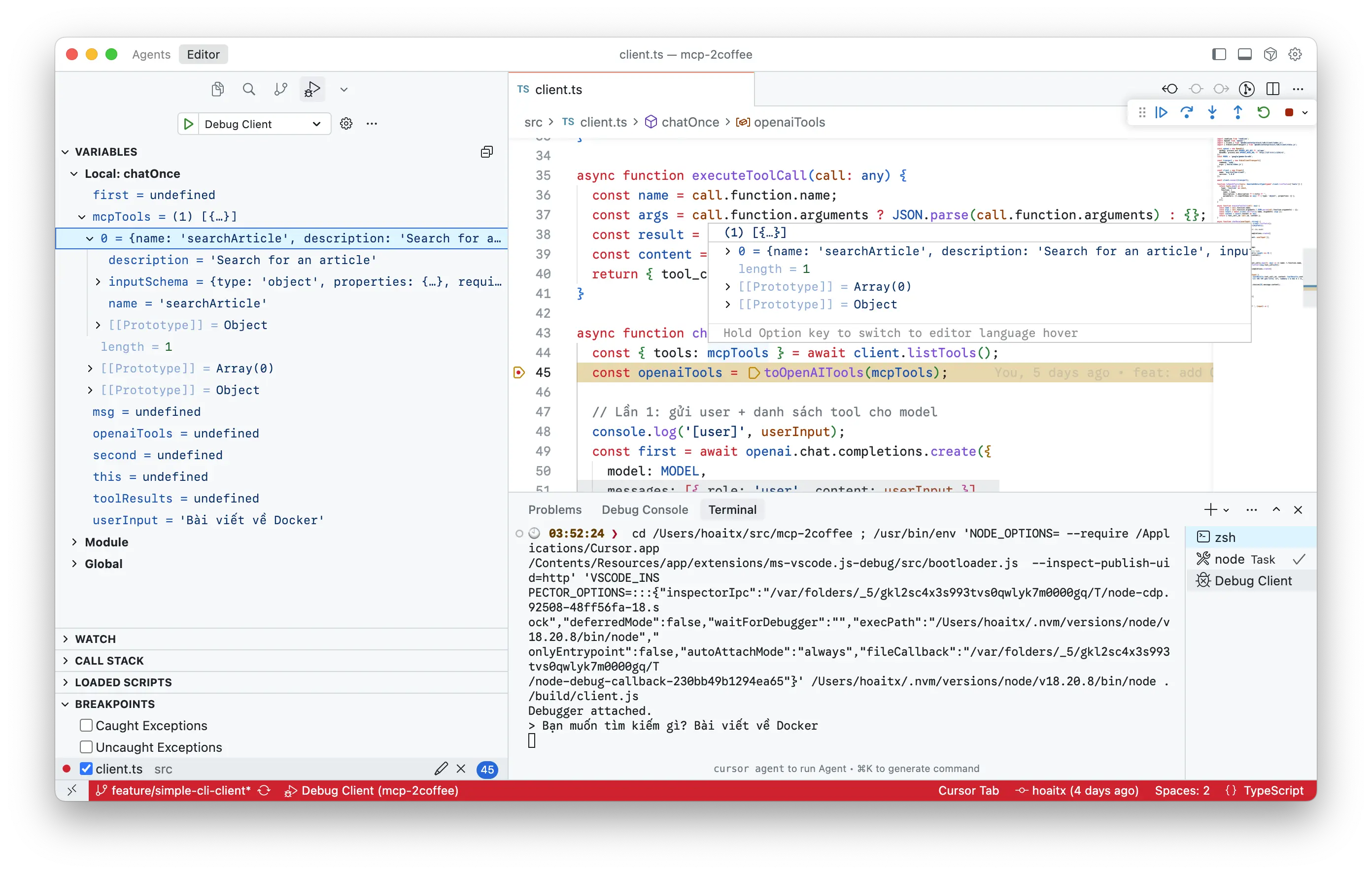Stop debugging with the red square
This screenshot has width=1372, height=874.
click(1289, 112)
